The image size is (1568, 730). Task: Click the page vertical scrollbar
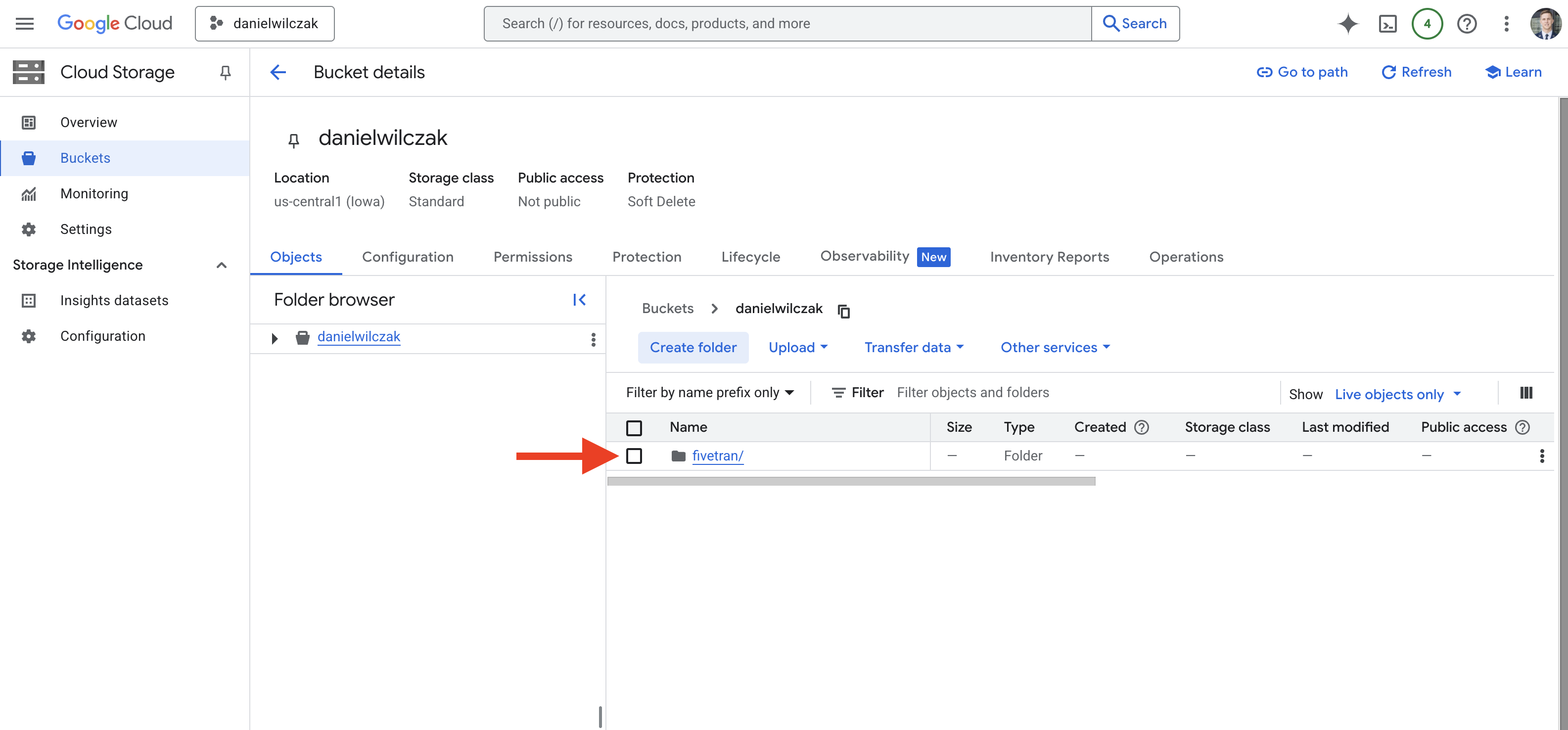point(1563,414)
